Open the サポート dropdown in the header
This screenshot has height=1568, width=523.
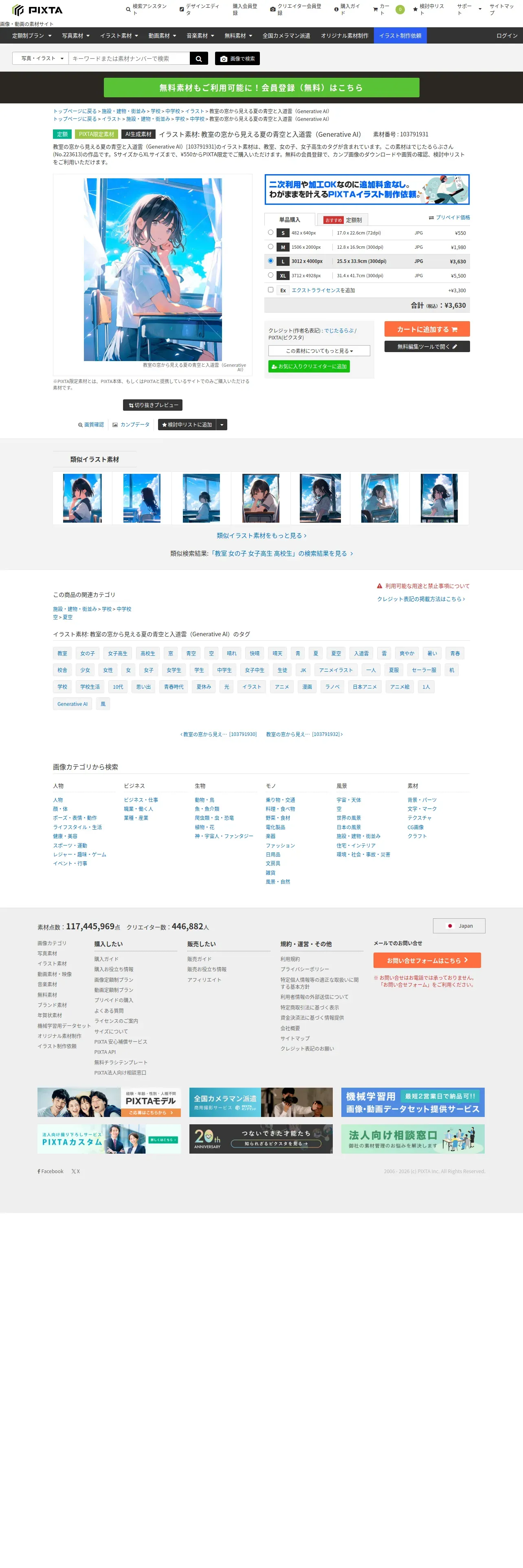click(469, 10)
